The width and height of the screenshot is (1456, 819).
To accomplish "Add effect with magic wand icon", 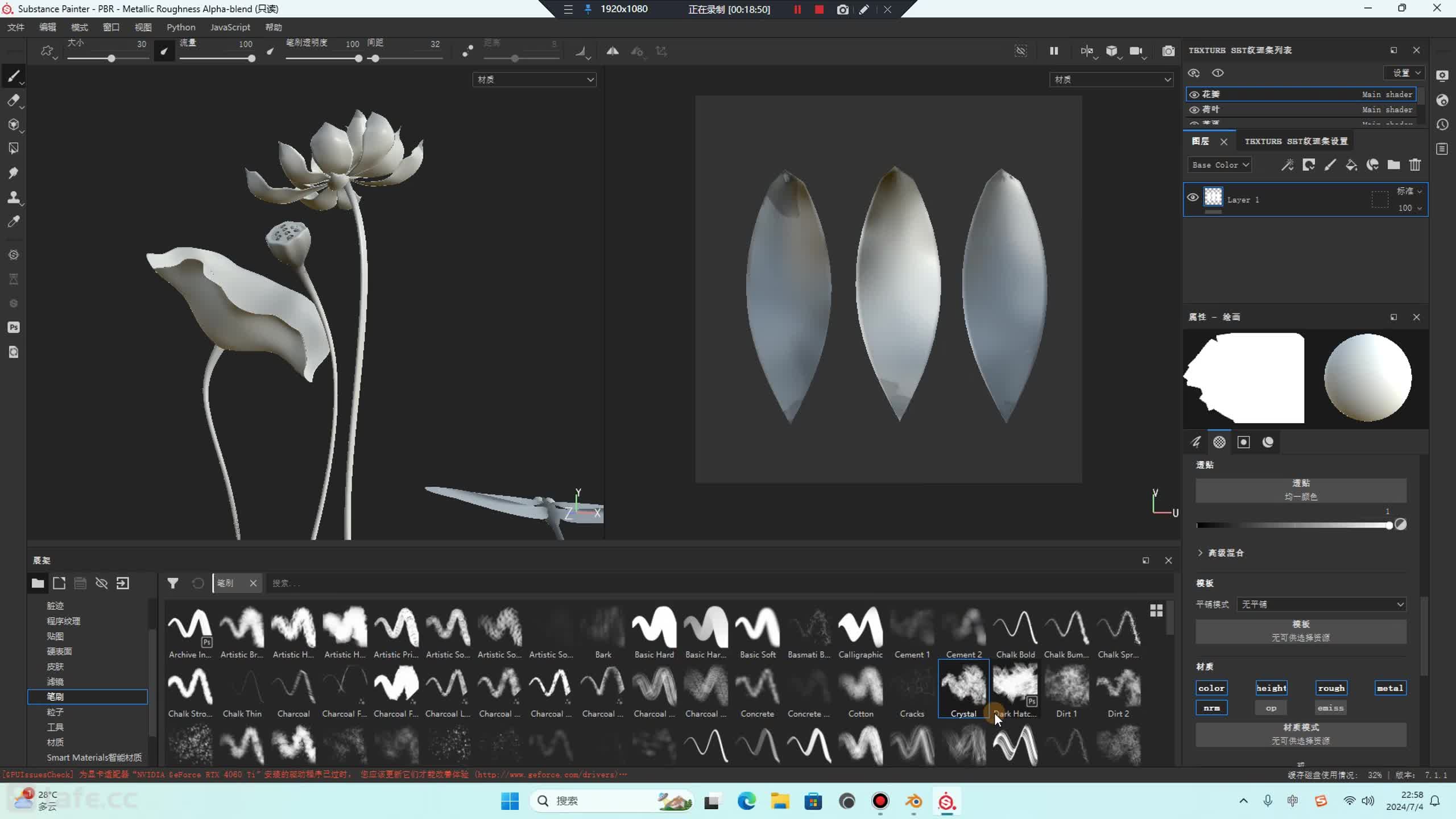I will (1287, 165).
